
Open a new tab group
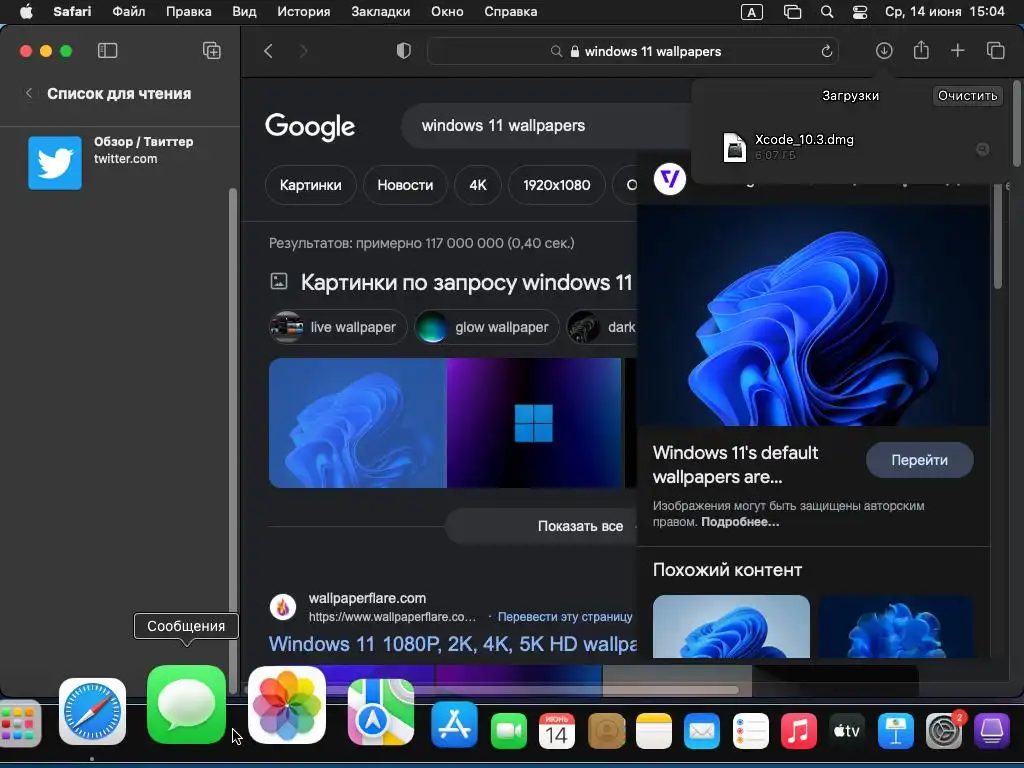[x=212, y=51]
